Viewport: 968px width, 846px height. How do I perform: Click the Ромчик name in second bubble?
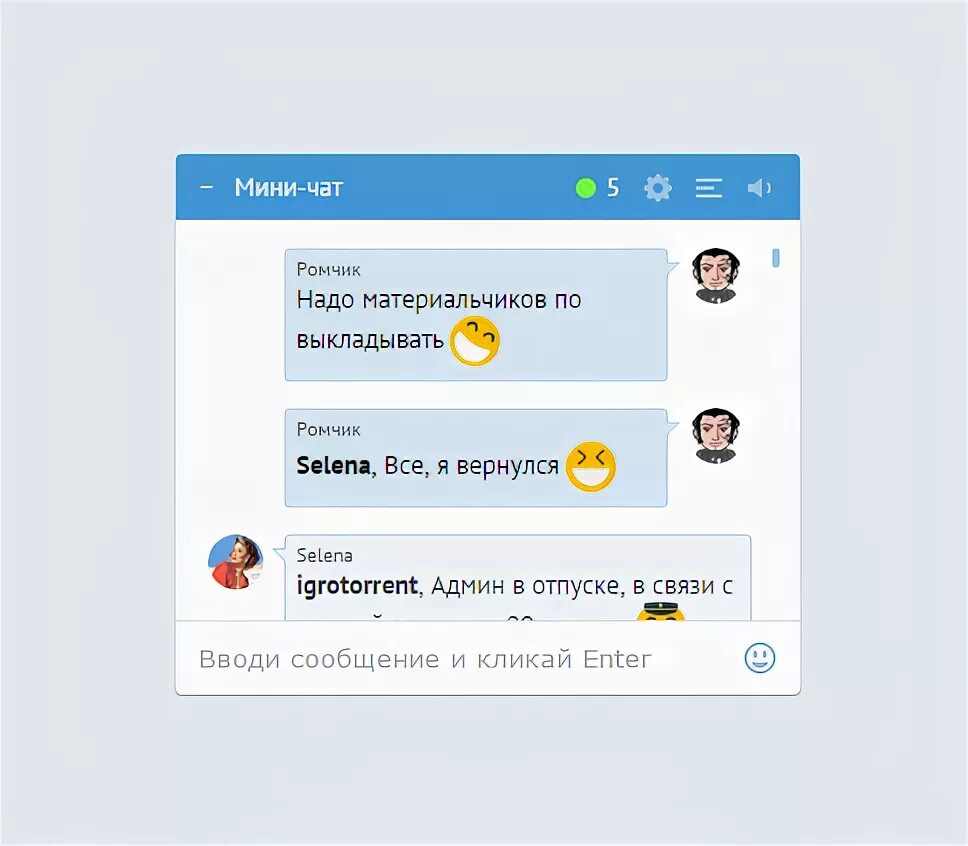click(328, 429)
